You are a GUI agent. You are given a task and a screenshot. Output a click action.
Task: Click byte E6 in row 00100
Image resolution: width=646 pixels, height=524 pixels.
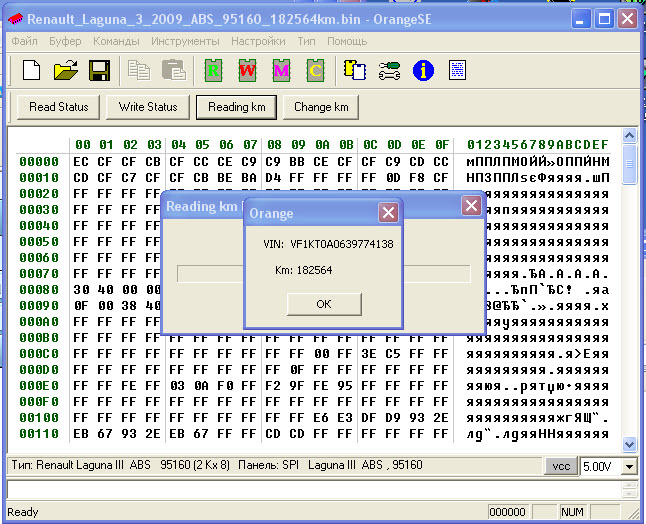pyautogui.click(x=321, y=418)
